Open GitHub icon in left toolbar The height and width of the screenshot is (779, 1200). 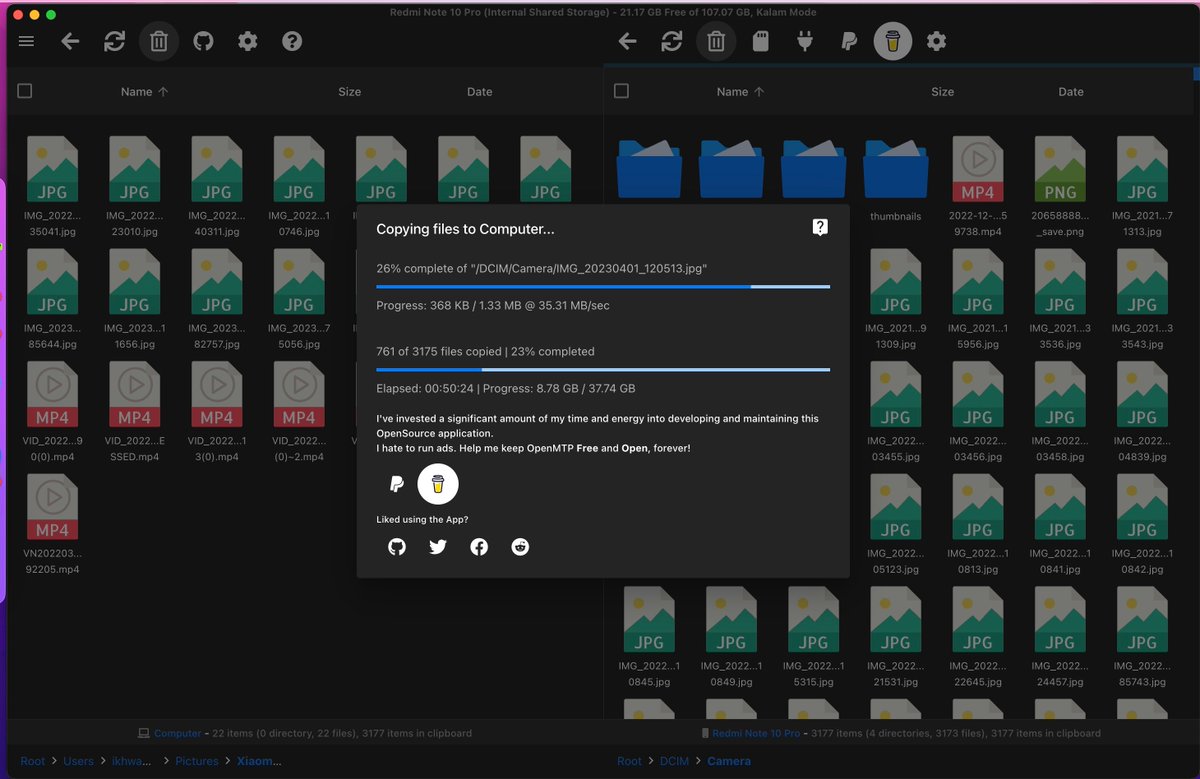(203, 41)
